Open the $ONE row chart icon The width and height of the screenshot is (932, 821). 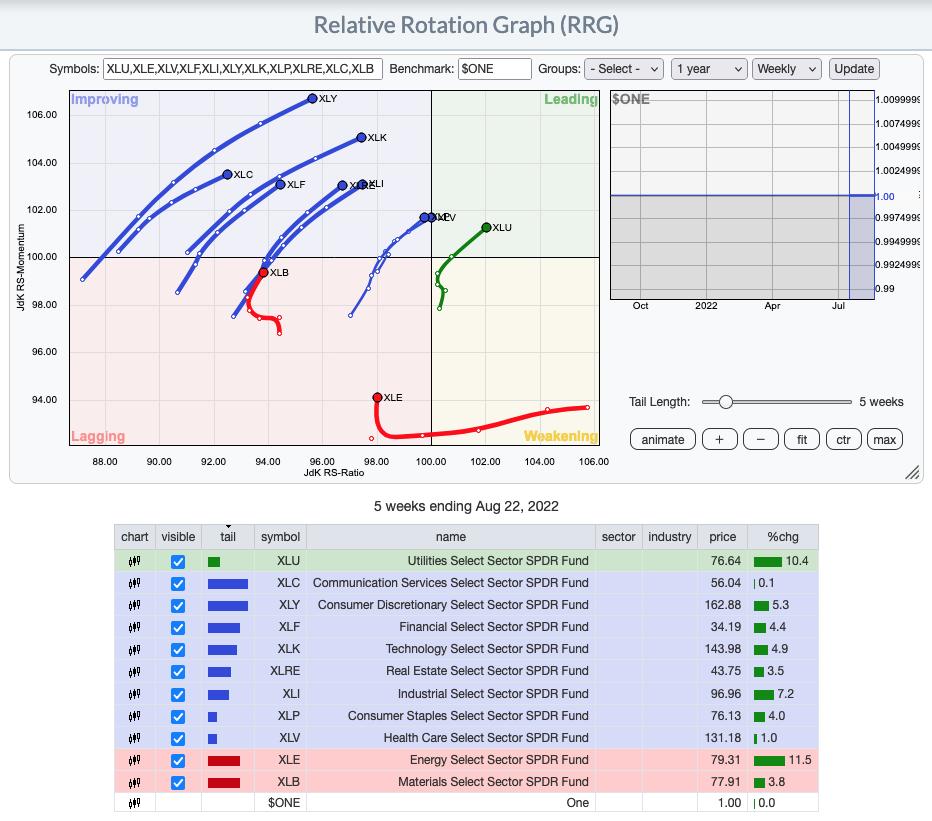134,803
